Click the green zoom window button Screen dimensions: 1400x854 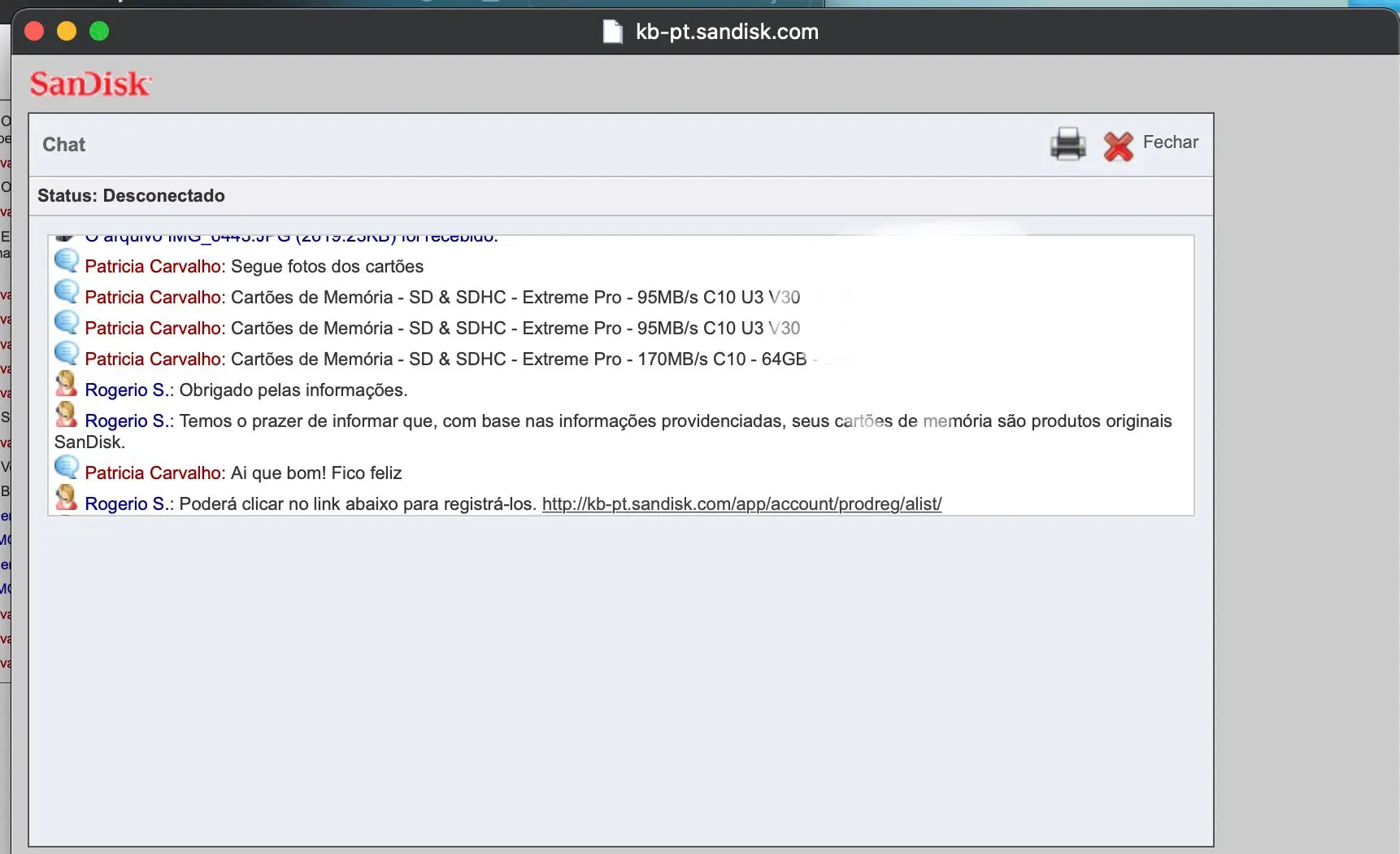(99, 32)
